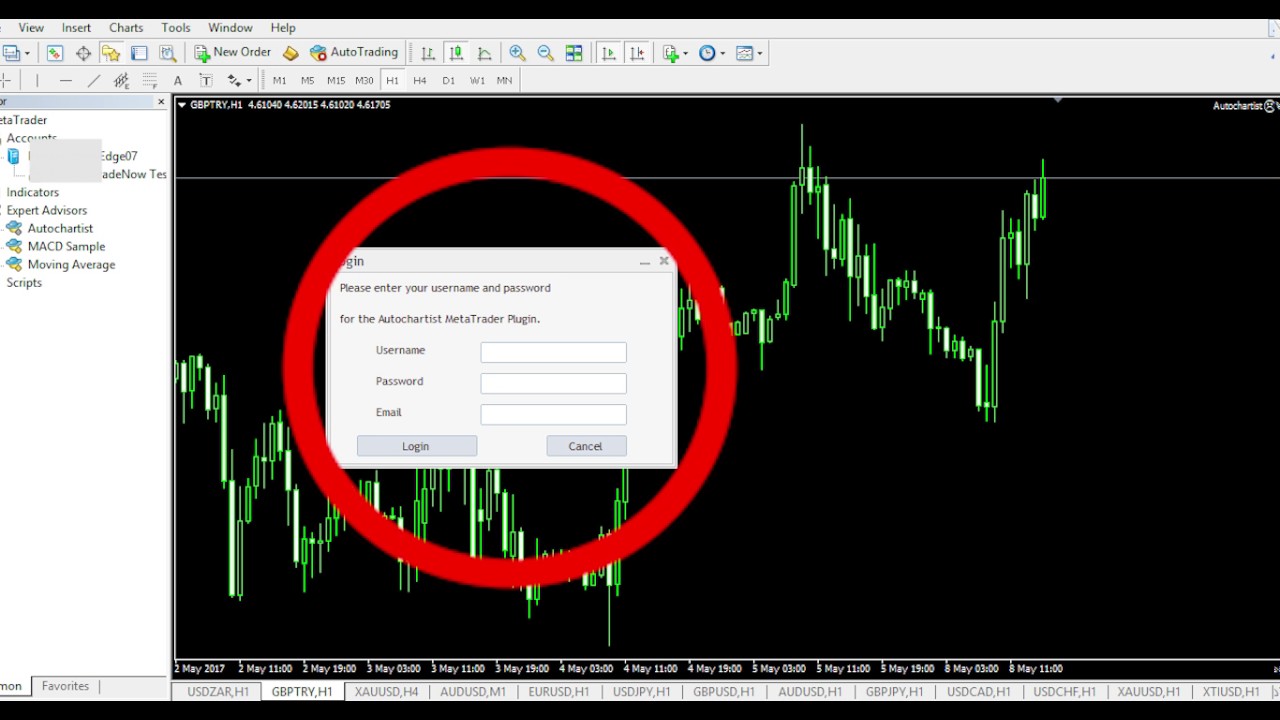
Task: Toggle the Data Window crosshair icon
Action: point(83,53)
